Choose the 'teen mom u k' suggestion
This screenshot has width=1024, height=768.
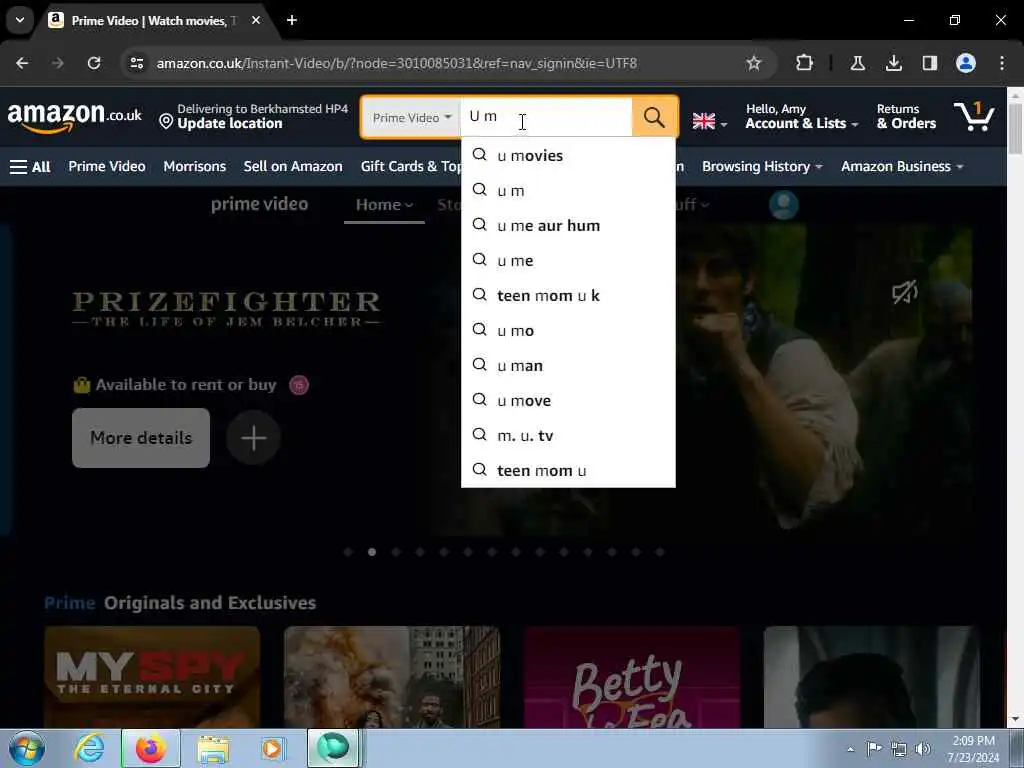[568, 295]
